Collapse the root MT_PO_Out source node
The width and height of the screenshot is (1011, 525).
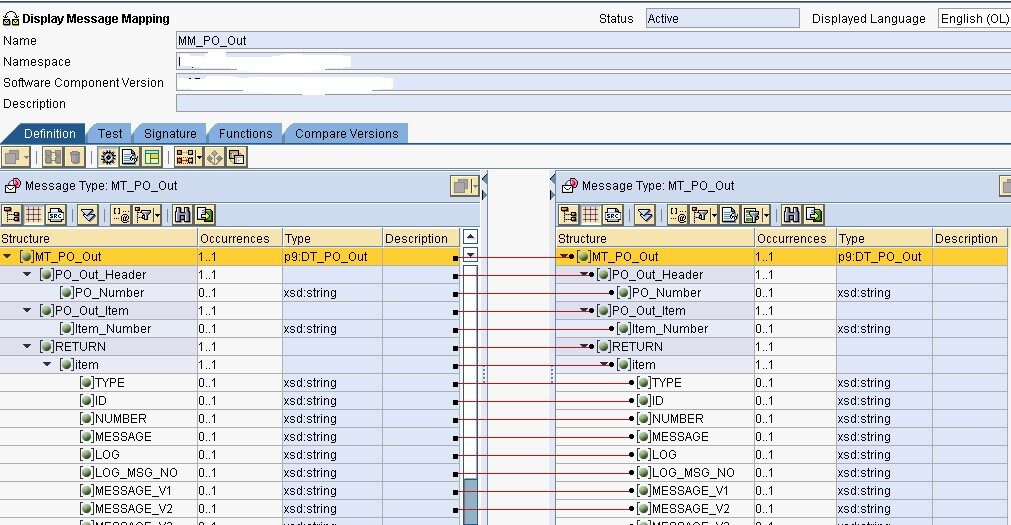point(8,257)
